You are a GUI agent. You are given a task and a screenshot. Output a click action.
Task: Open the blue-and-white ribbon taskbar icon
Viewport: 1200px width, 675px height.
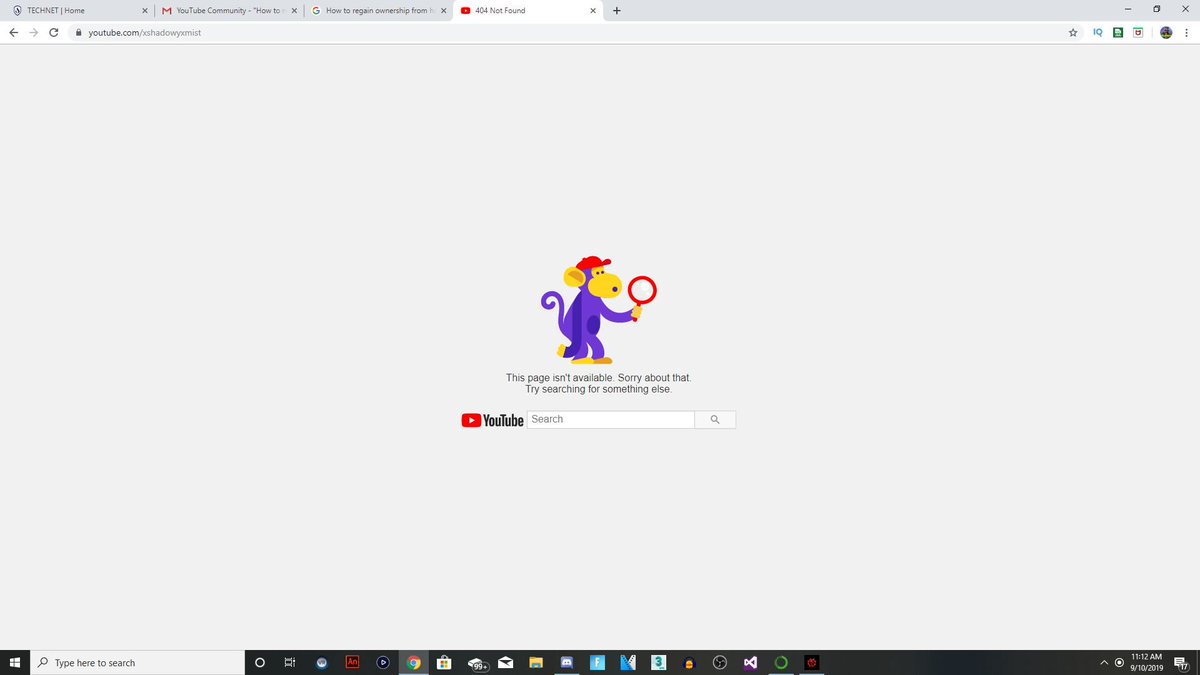(x=628, y=662)
